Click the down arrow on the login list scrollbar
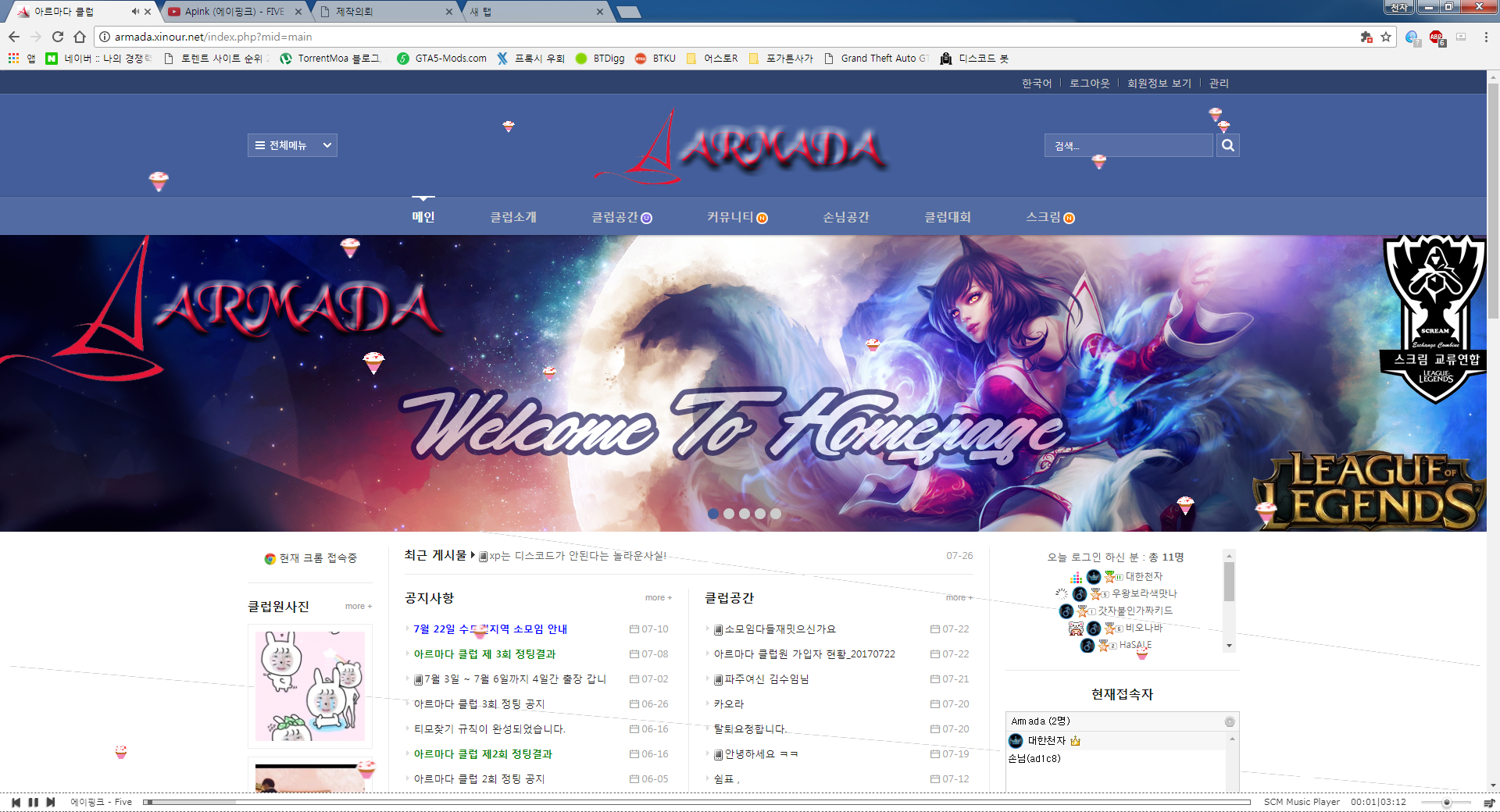The width and height of the screenshot is (1500, 812). [x=1229, y=646]
